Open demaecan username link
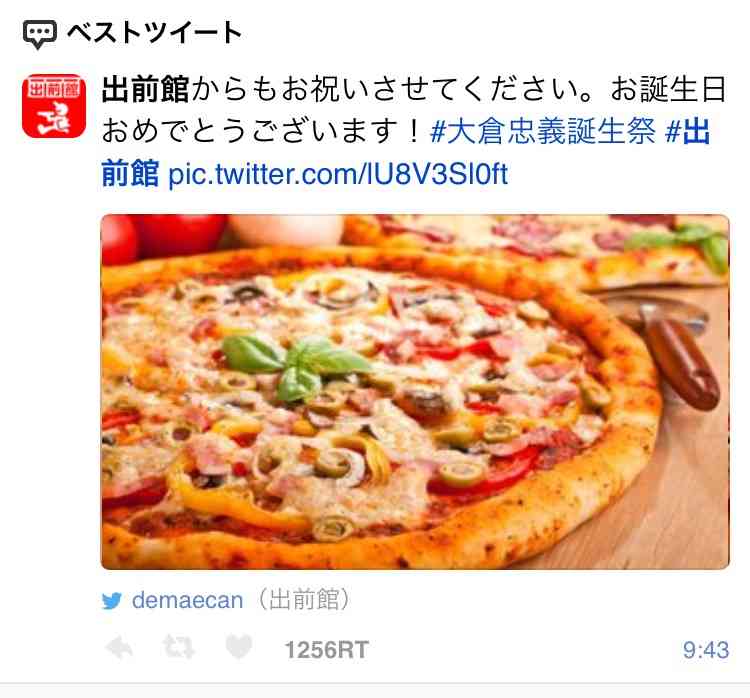 188,600
